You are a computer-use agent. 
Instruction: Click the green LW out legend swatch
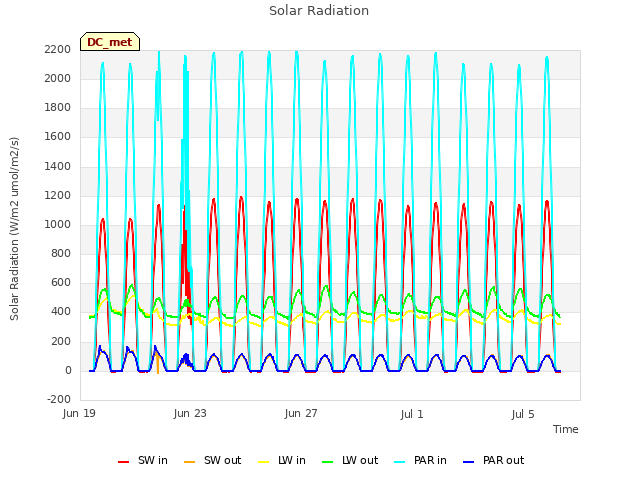(327, 462)
